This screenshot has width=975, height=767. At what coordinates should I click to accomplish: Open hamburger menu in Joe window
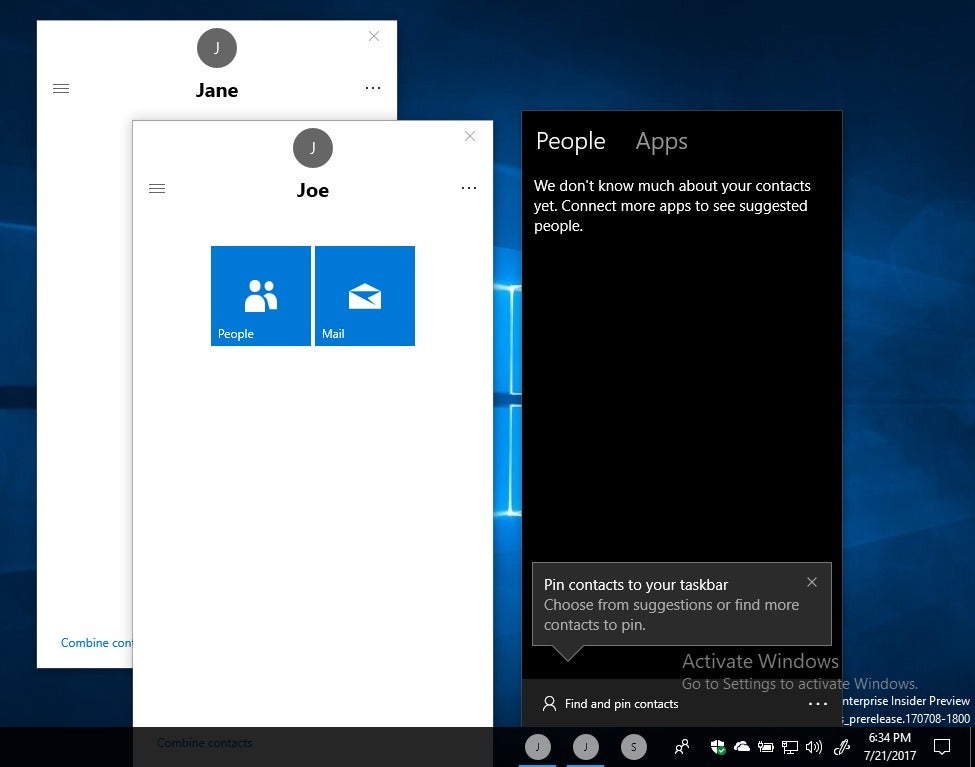click(x=157, y=188)
